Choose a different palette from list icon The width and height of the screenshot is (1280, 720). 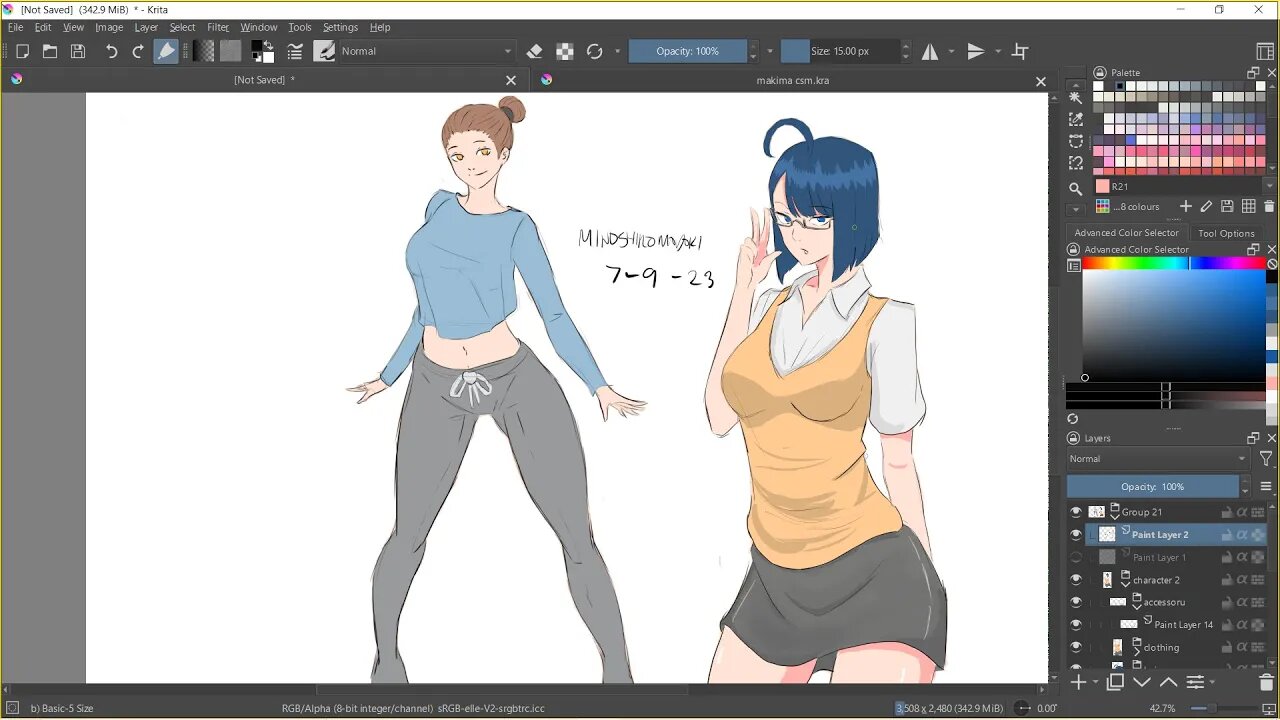(x=1103, y=206)
